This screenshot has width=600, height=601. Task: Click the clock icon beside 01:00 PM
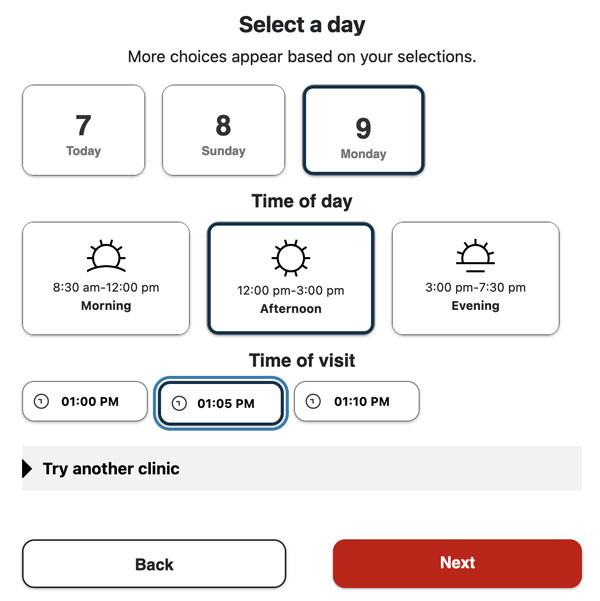point(41,401)
